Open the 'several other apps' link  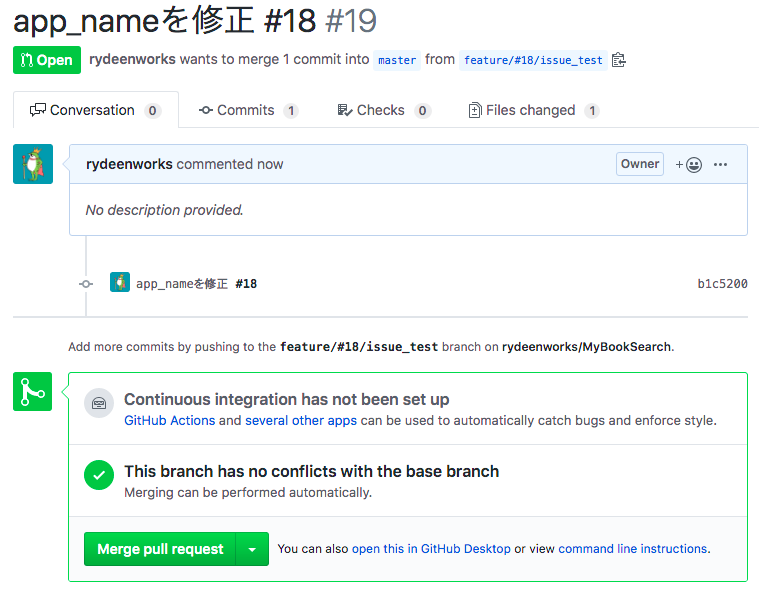tap(301, 420)
